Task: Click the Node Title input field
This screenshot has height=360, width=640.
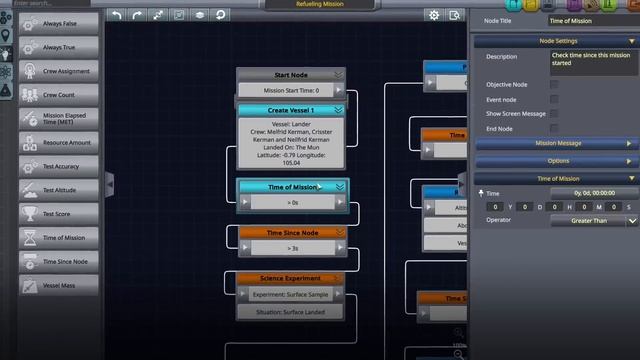Action: tap(593, 21)
